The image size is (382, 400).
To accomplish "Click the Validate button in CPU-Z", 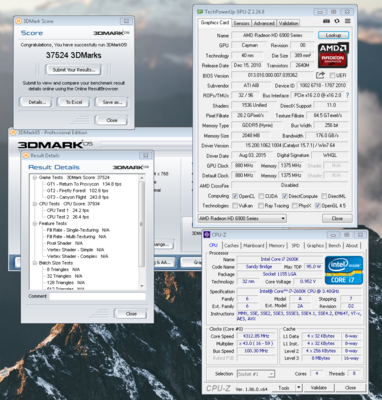I will (319, 387).
